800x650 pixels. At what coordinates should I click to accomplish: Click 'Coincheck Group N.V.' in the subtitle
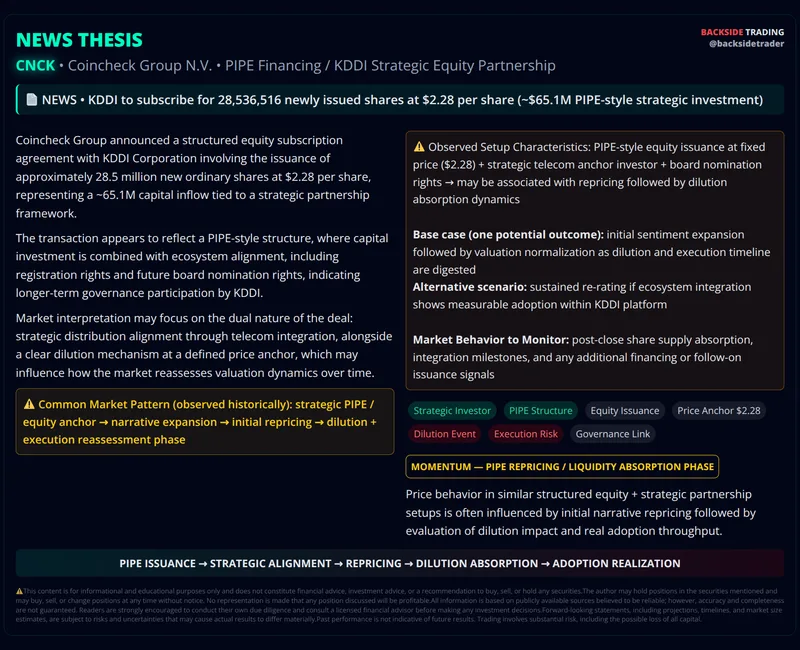140,65
